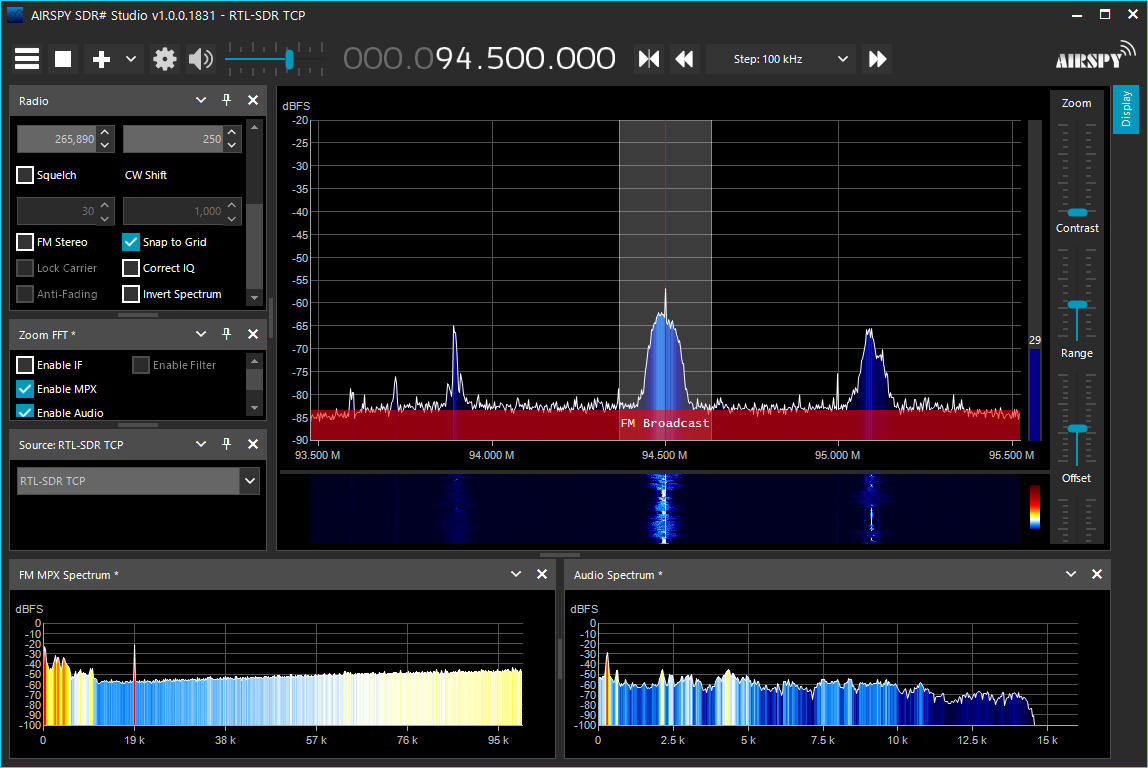Select the Radio panel title

click(34, 101)
